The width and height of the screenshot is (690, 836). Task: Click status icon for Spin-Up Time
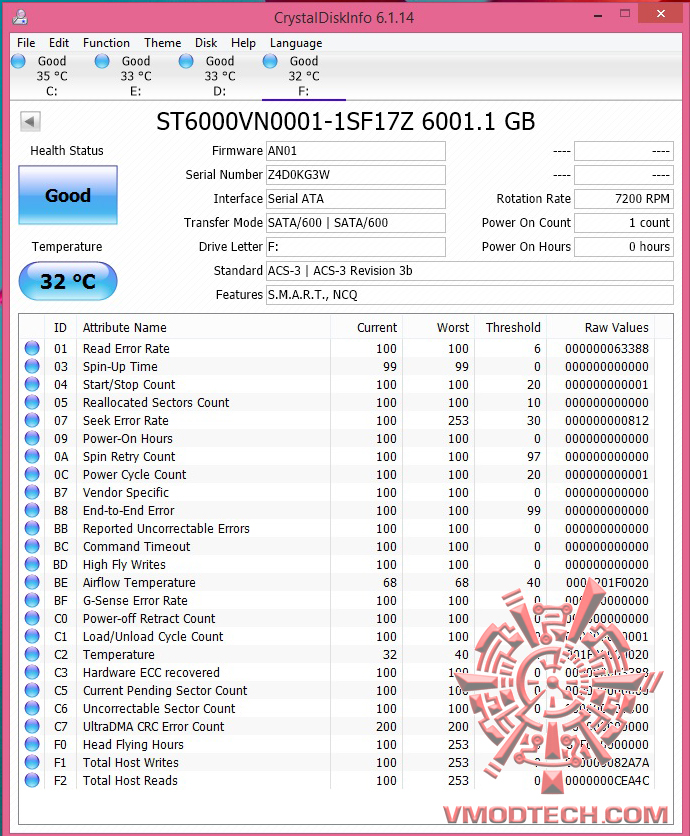32,366
